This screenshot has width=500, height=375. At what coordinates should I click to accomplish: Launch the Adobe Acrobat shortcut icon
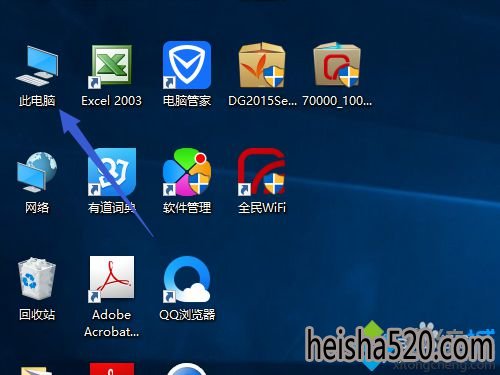pos(111,279)
